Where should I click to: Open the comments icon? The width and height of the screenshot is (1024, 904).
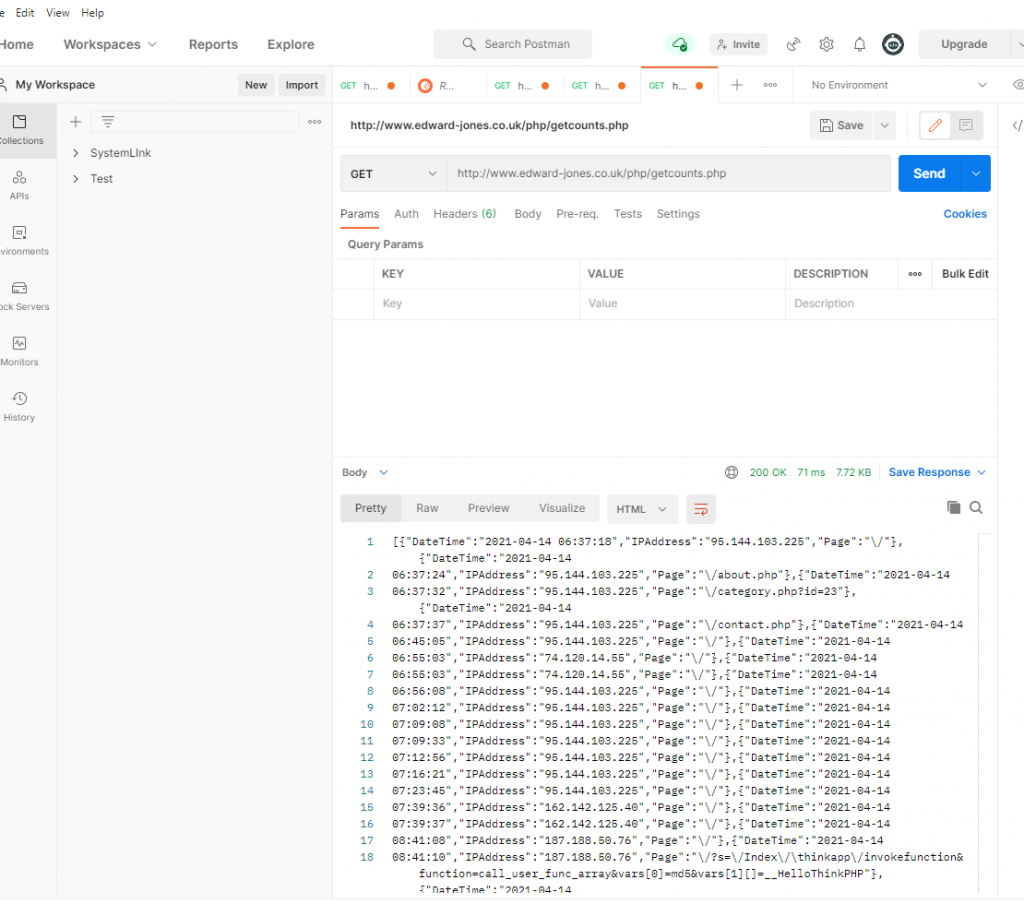pos(966,125)
